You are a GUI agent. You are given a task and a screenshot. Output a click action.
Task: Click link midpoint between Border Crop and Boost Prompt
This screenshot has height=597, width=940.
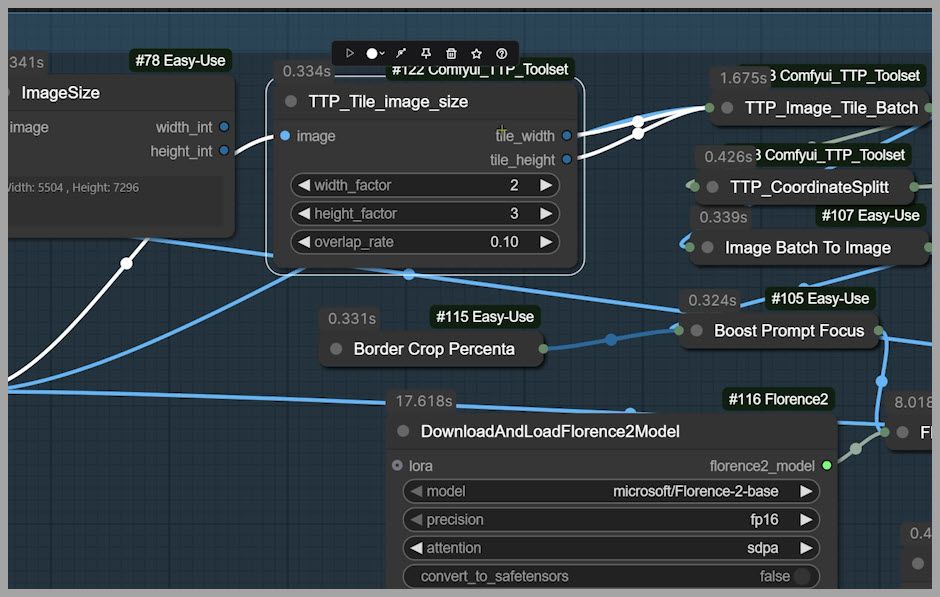(611, 339)
